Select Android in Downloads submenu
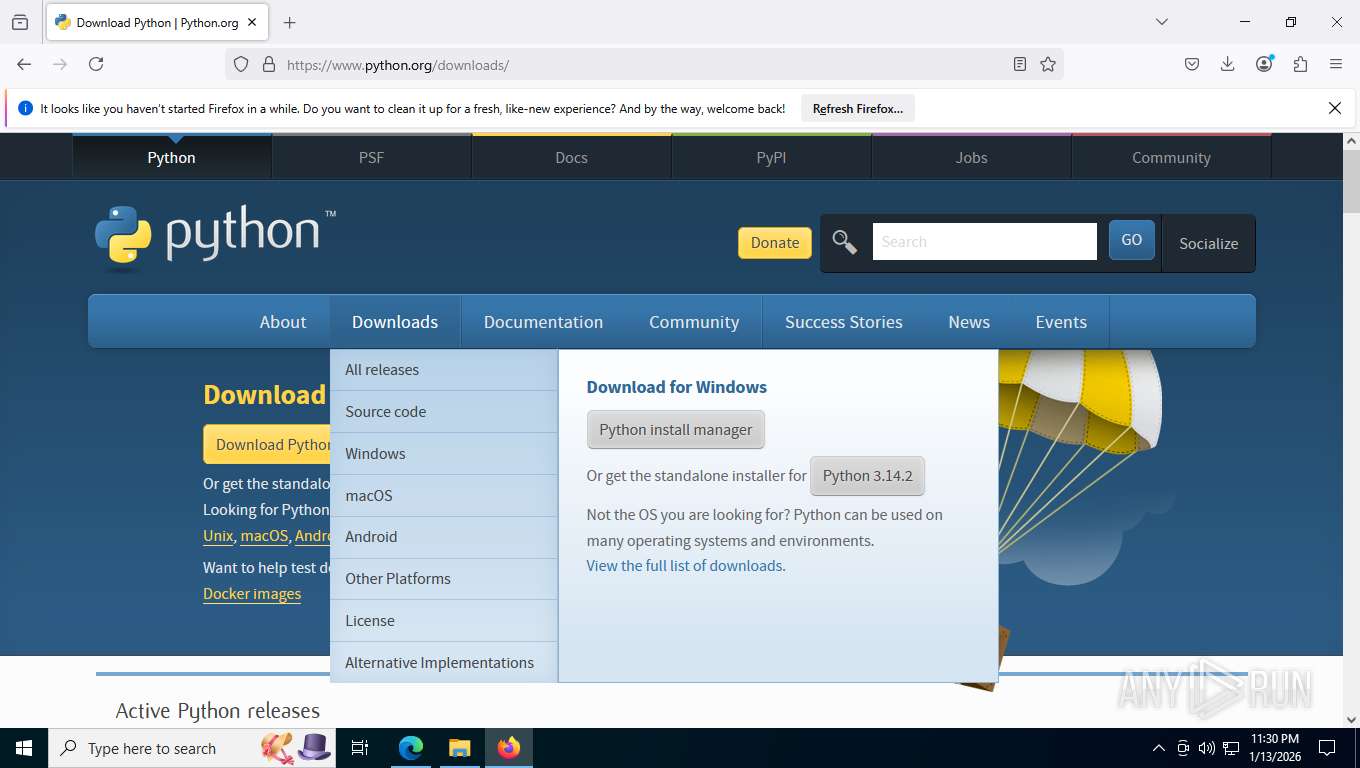Screen dimensions: 1360x768 tap(444, 537)
